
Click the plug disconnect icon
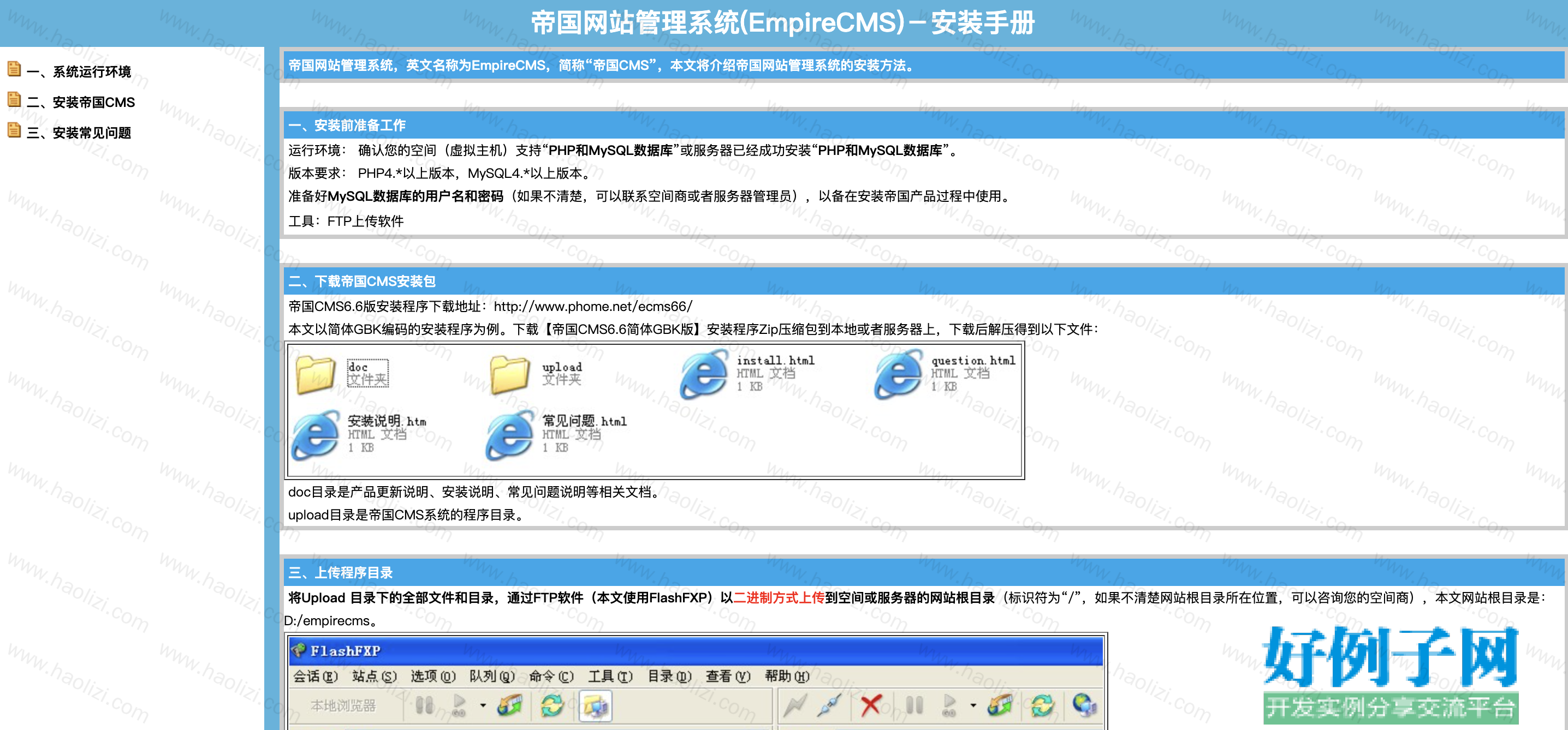pos(830,705)
